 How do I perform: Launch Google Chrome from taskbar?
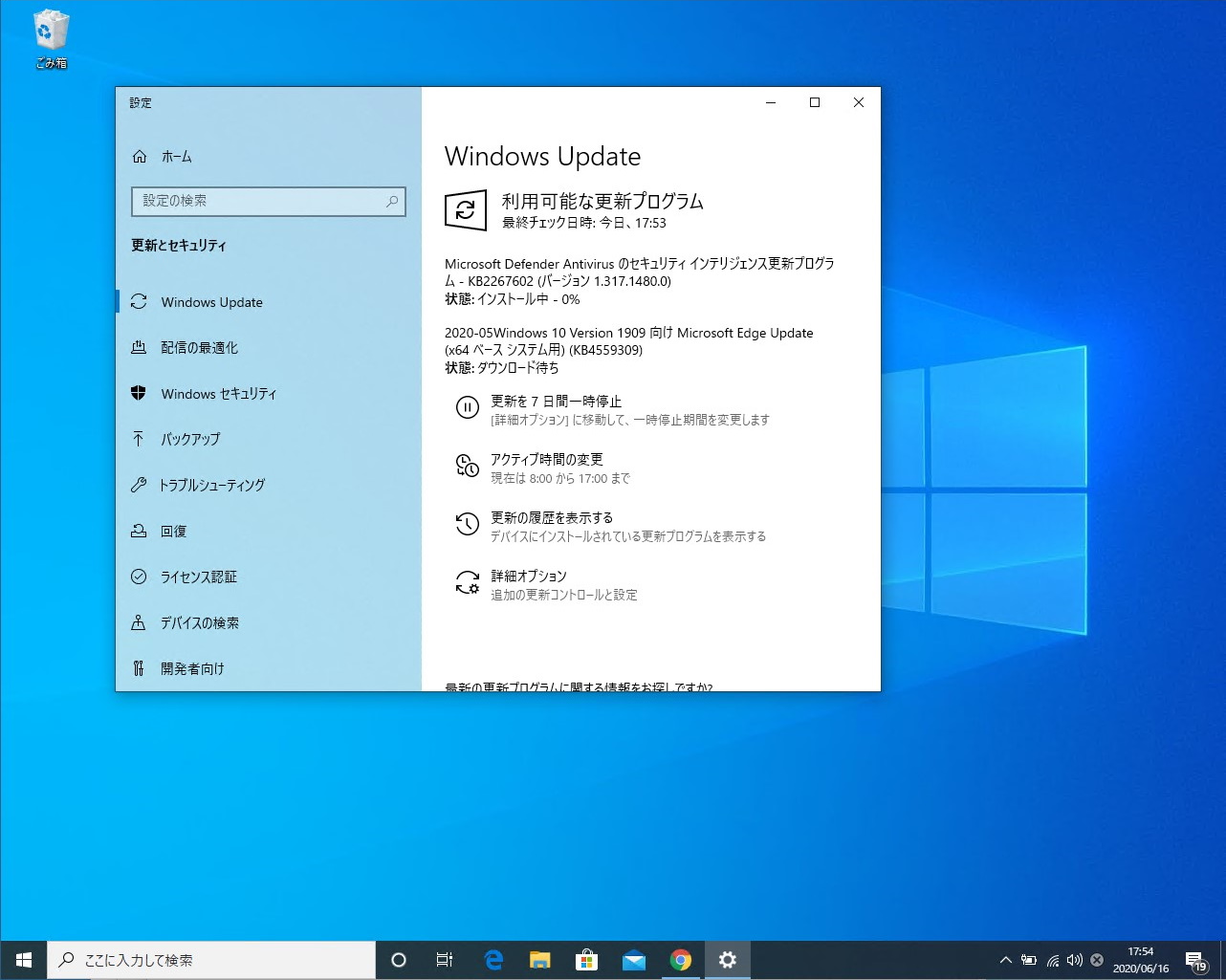pyautogui.click(x=681, y=959)
